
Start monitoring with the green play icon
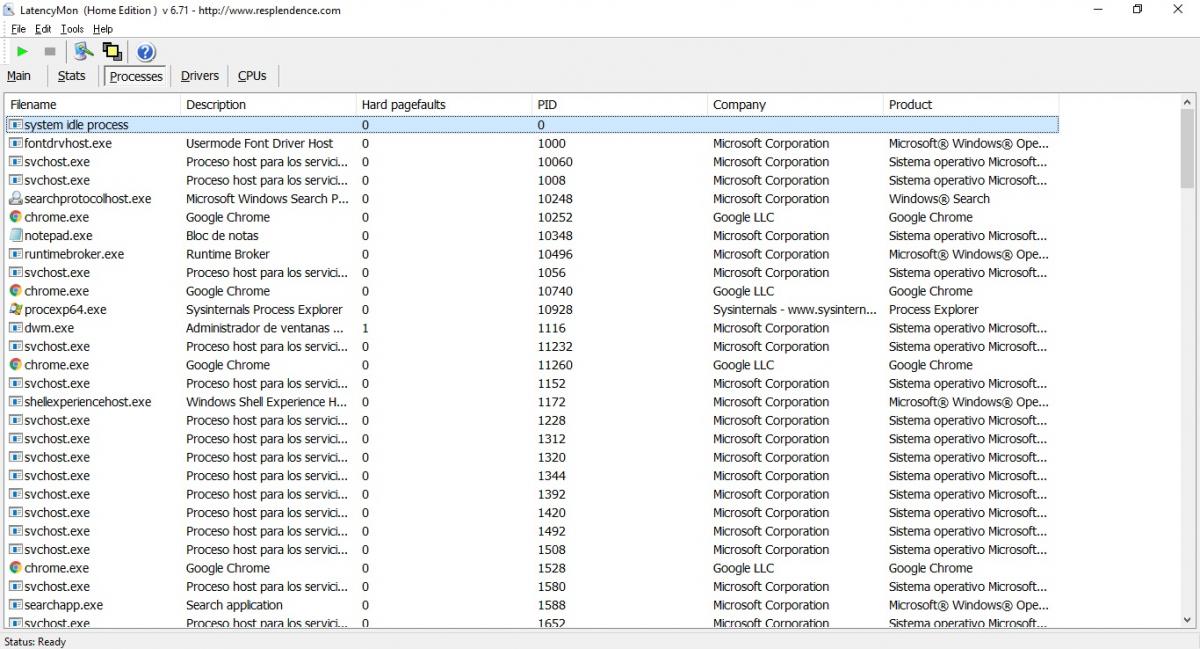pyautogui.click(x=22, y=51)
